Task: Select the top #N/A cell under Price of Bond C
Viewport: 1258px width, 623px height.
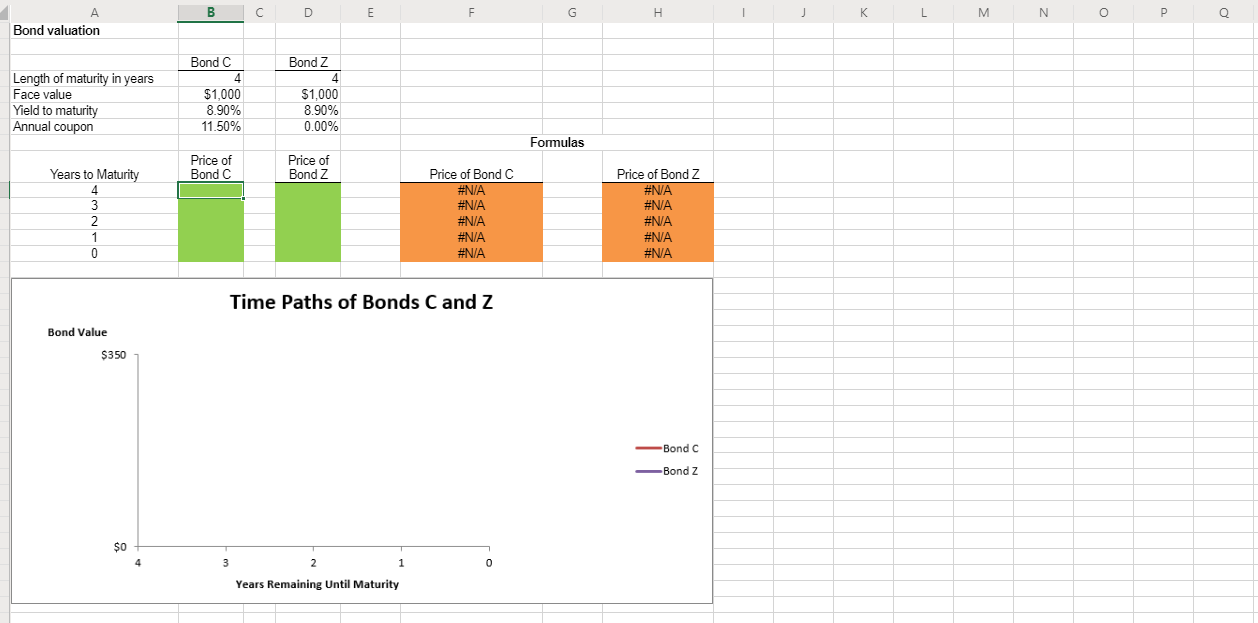Action: coord(471,189)
